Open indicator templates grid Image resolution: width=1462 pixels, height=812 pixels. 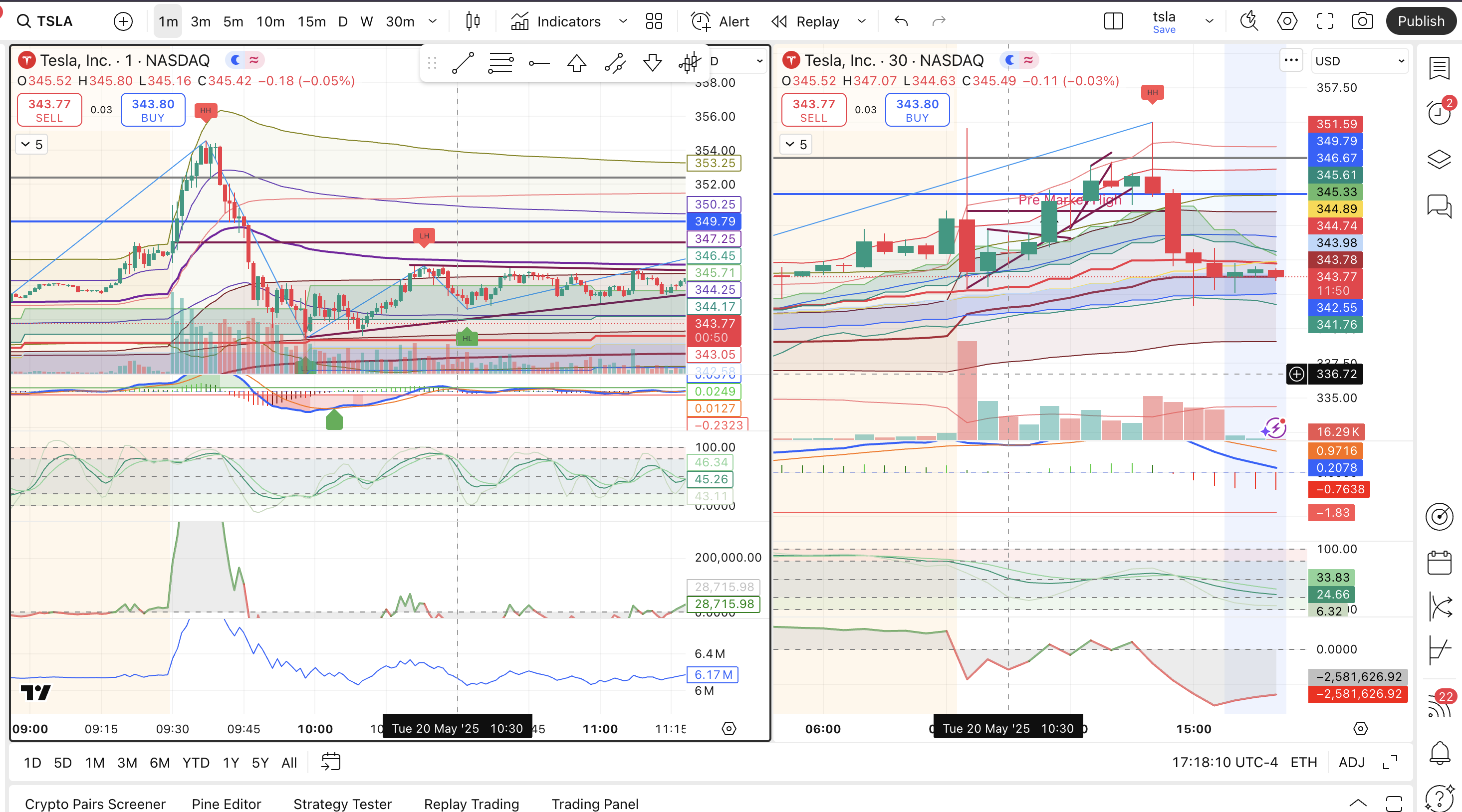tap(654, 21)
